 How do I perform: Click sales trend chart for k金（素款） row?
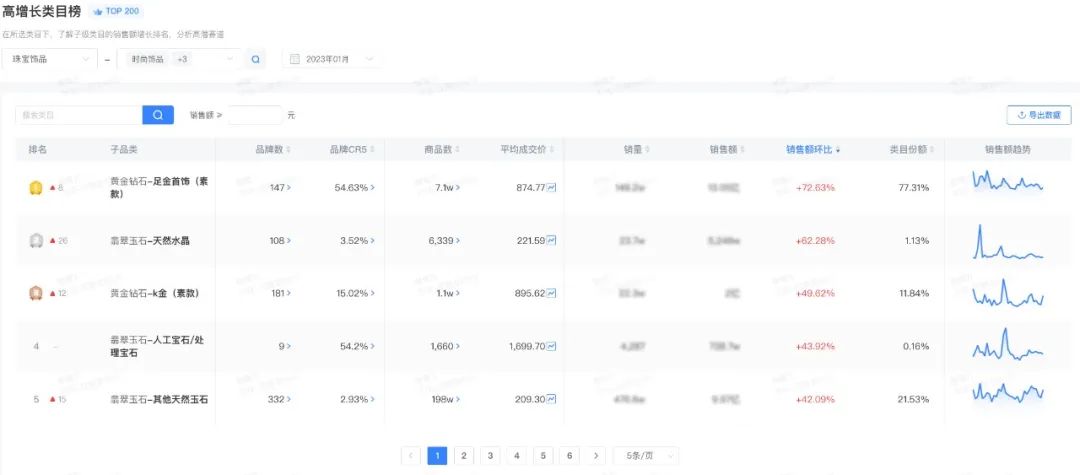tap(1008, 293)
